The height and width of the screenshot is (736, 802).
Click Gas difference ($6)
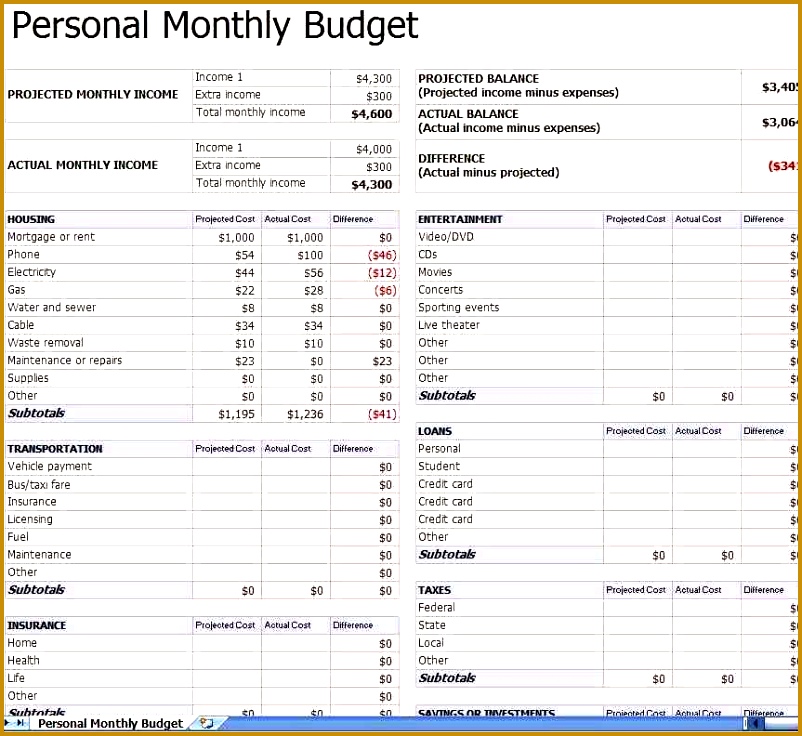[385, 291]
